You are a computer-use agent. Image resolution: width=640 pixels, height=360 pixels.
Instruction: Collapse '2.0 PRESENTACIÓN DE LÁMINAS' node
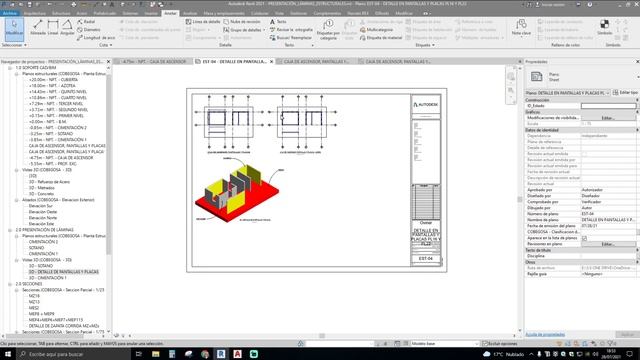point(10,230)
